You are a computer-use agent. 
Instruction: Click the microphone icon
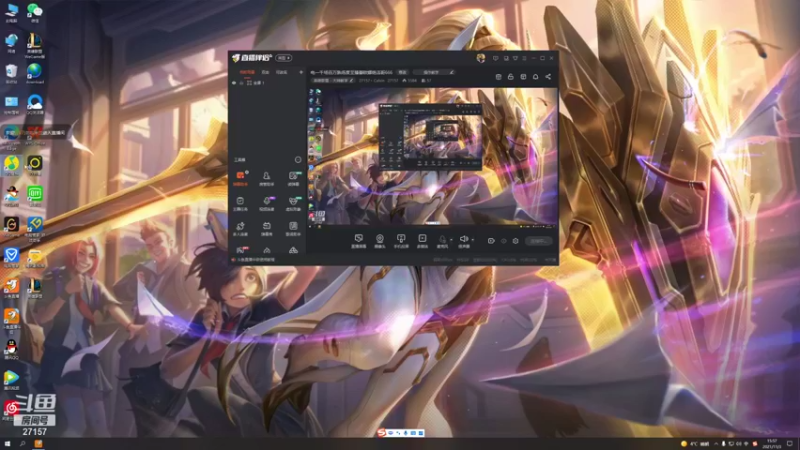click(x=442, y=240)
